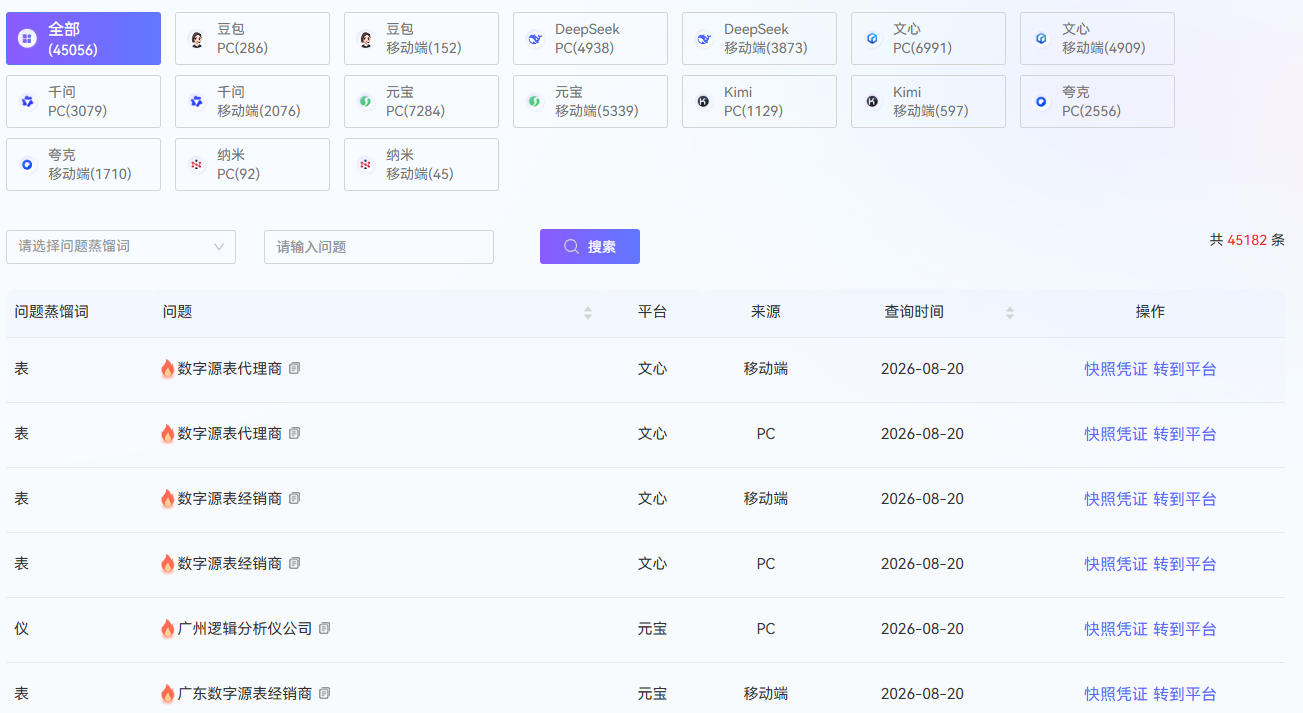Open 快照凭证 for 数字源表经销商 文心 PC row
The height and width of the screenshot is (713, 1303).
coord(1116,564)
